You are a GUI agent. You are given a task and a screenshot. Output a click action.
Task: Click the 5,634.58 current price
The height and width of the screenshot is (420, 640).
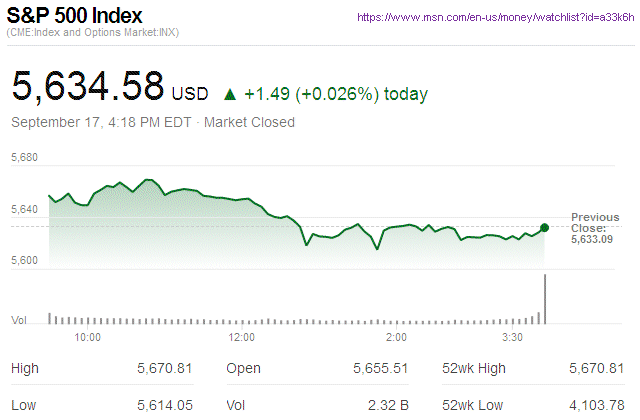tap(87, 86)
